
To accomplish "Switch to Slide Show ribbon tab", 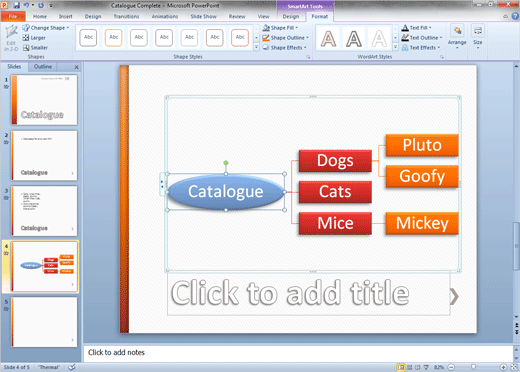I will 203,16.
